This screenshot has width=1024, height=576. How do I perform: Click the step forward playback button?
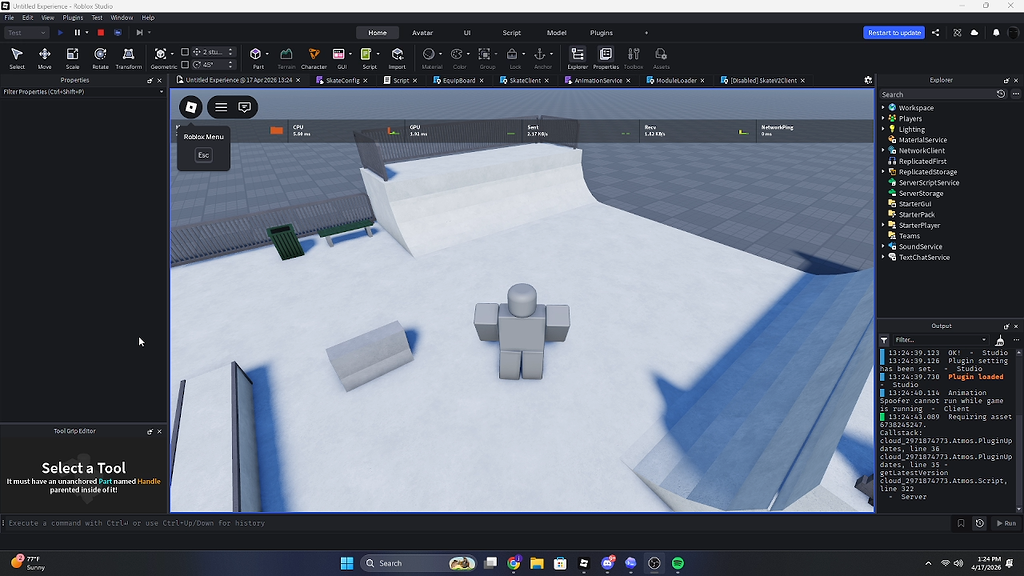tap(139, 33)
